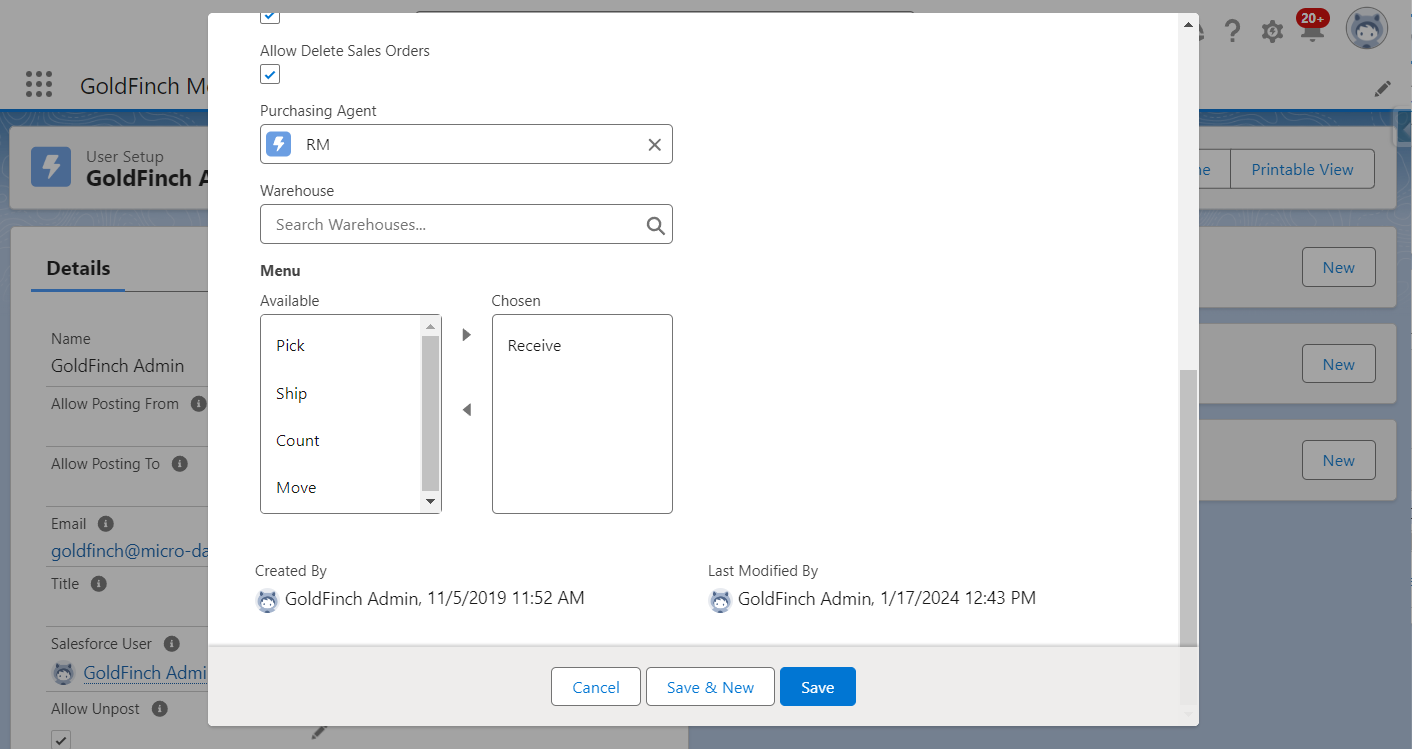Click the Warehouse search magnifier icon
Viewport: 1412px width, 749px height.
click(656, 225)
